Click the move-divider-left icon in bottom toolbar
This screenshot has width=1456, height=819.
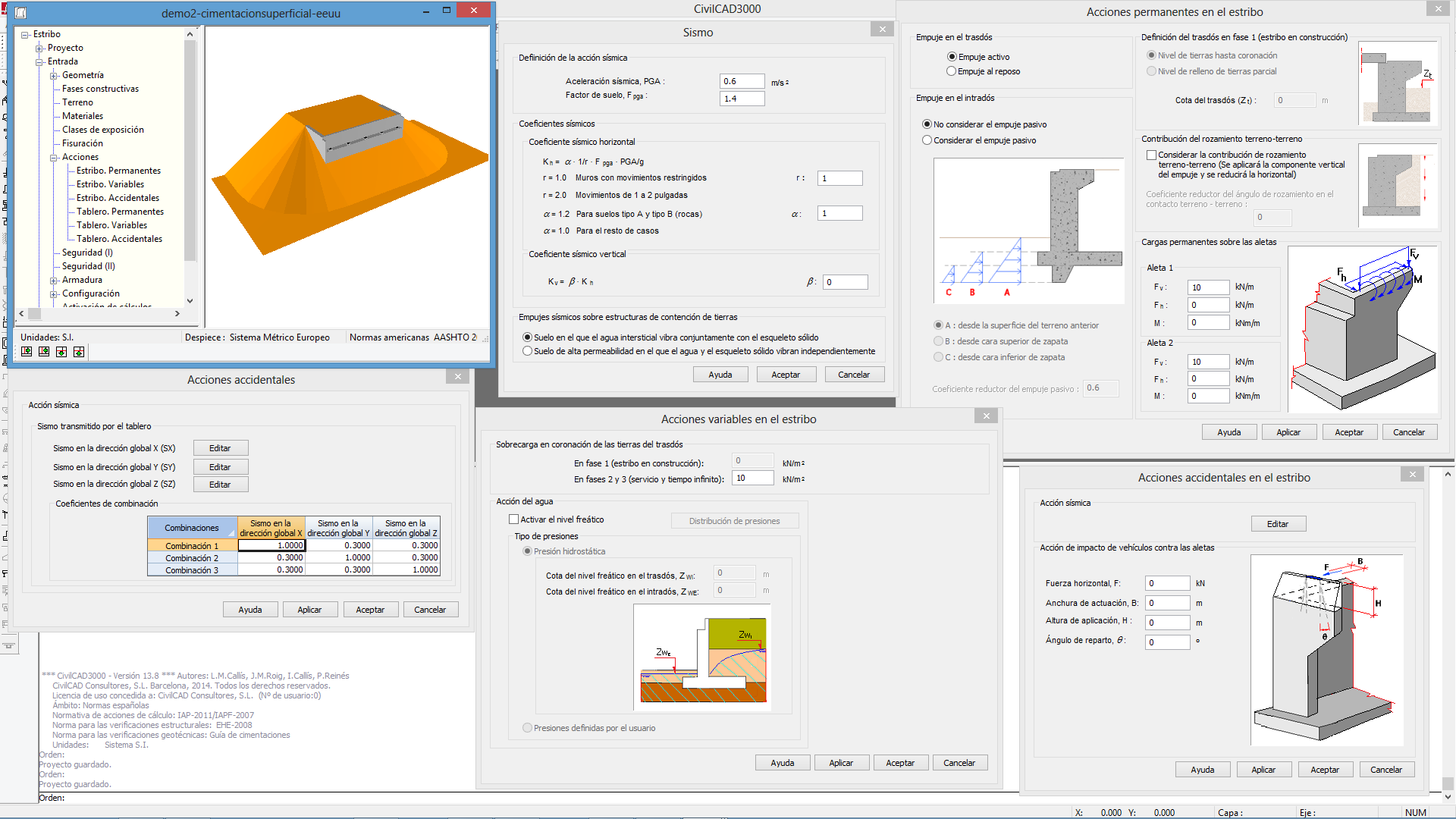(x=44, y=351)
